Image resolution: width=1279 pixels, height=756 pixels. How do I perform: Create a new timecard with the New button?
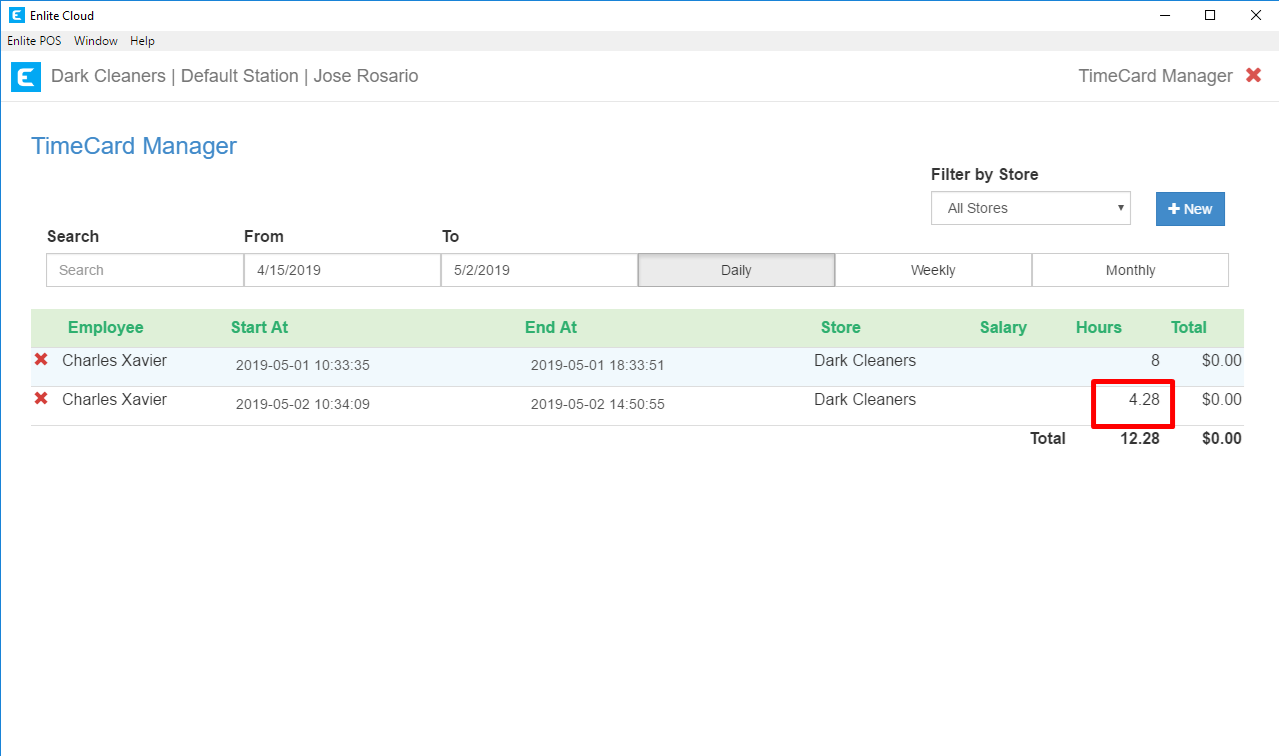(1190, 209)
